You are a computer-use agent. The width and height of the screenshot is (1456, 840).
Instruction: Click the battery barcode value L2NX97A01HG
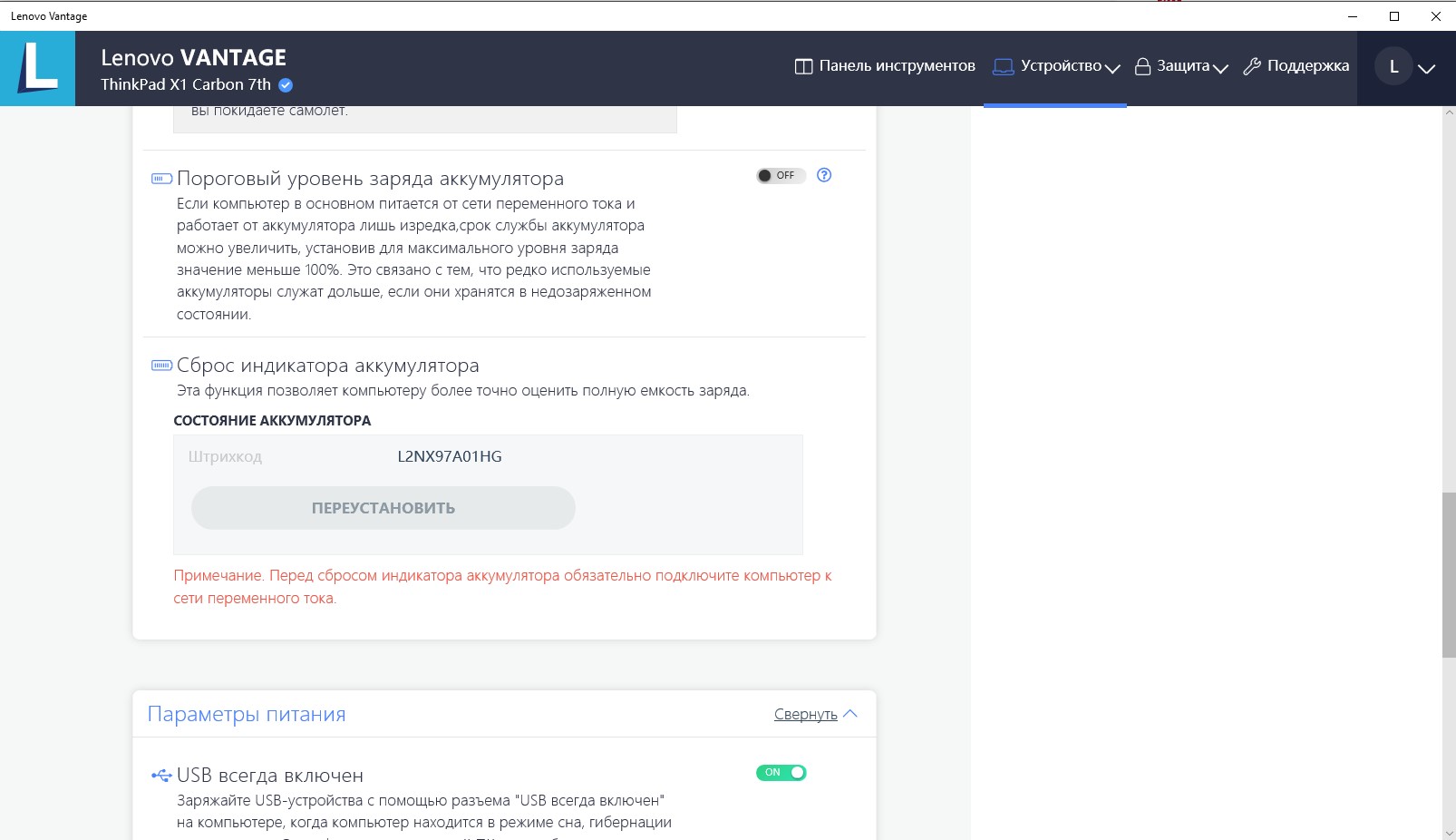point(450,457)
